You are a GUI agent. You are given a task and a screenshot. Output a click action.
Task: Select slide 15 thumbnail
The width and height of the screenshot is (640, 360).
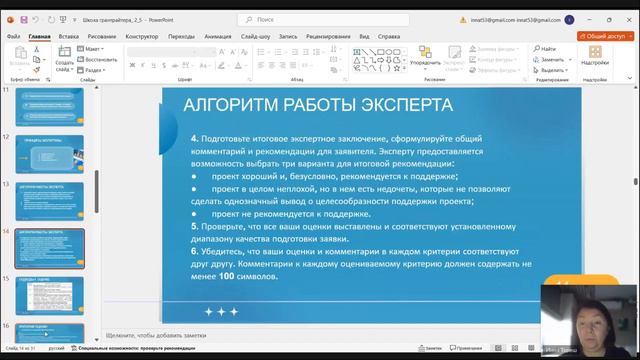pos(50,296)
